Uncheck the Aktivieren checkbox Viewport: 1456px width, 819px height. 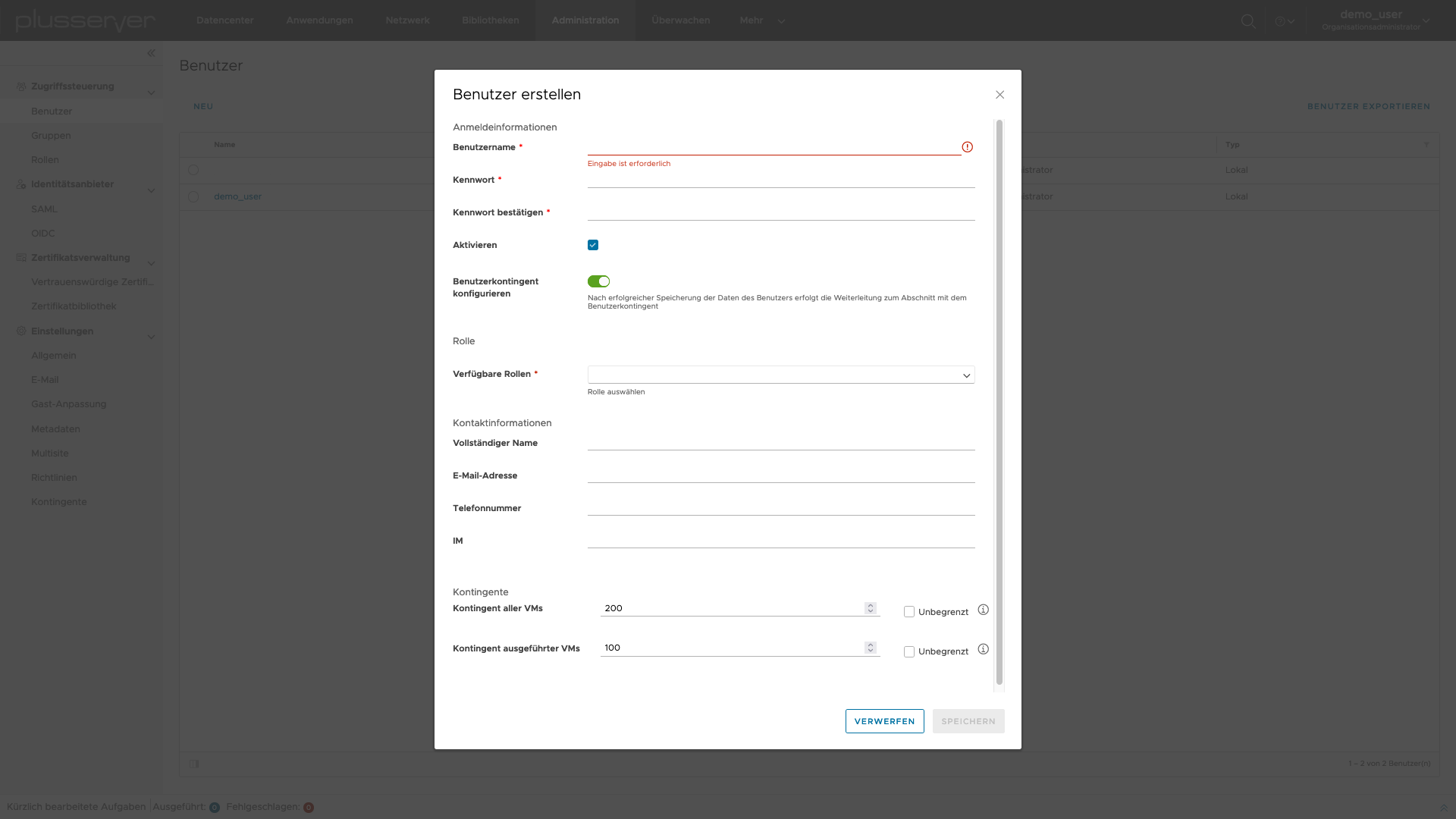pyautogui.click(x=593, y=245)
